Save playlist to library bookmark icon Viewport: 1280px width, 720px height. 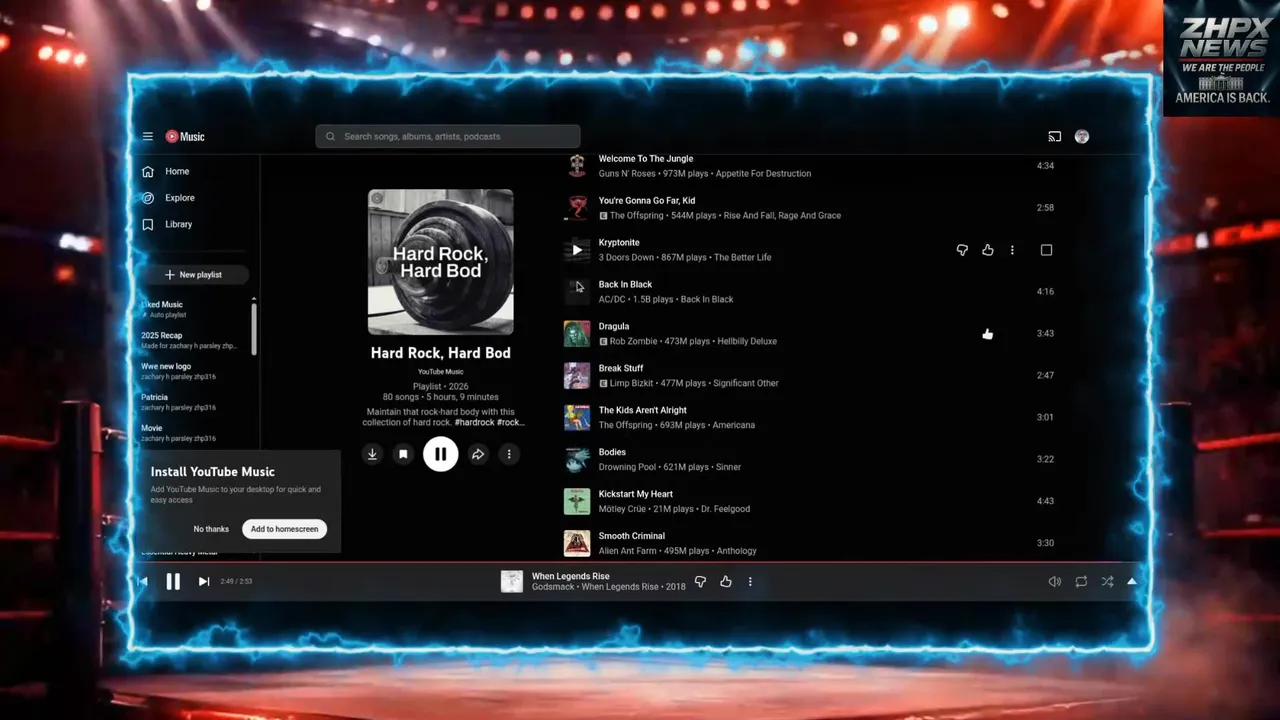403,454
